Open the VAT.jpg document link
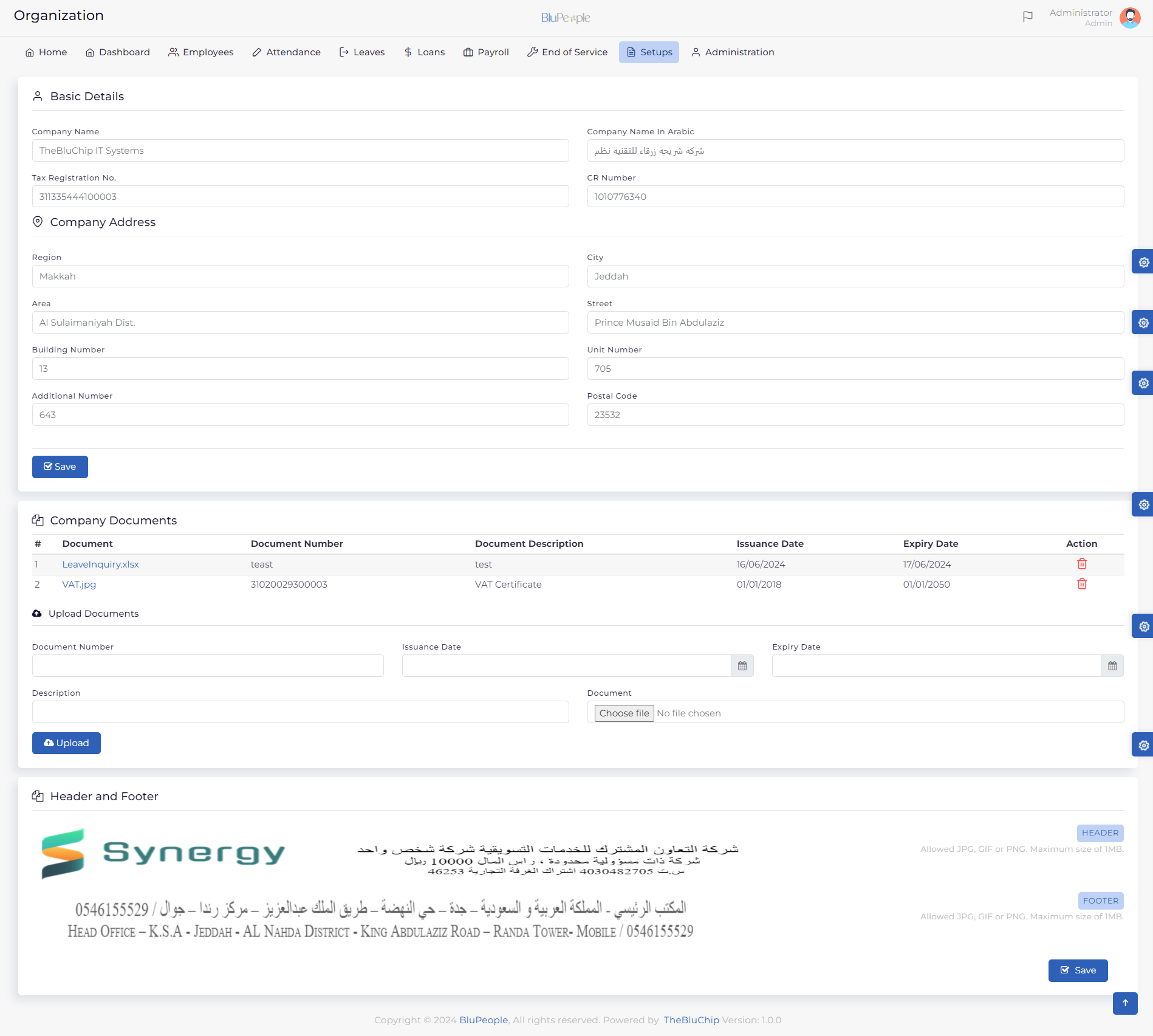Viewport: 1153px width, 1036px height. 78,584
